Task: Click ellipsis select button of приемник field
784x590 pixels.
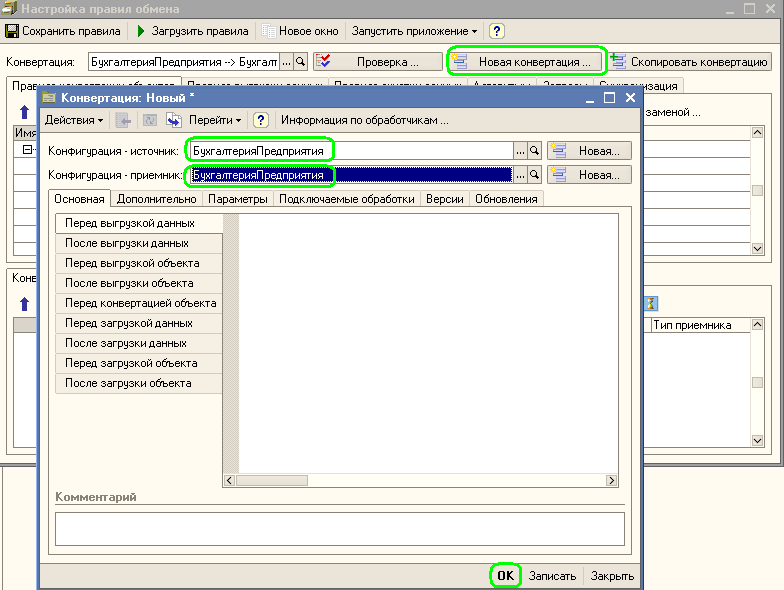Action: pos(520,174)
